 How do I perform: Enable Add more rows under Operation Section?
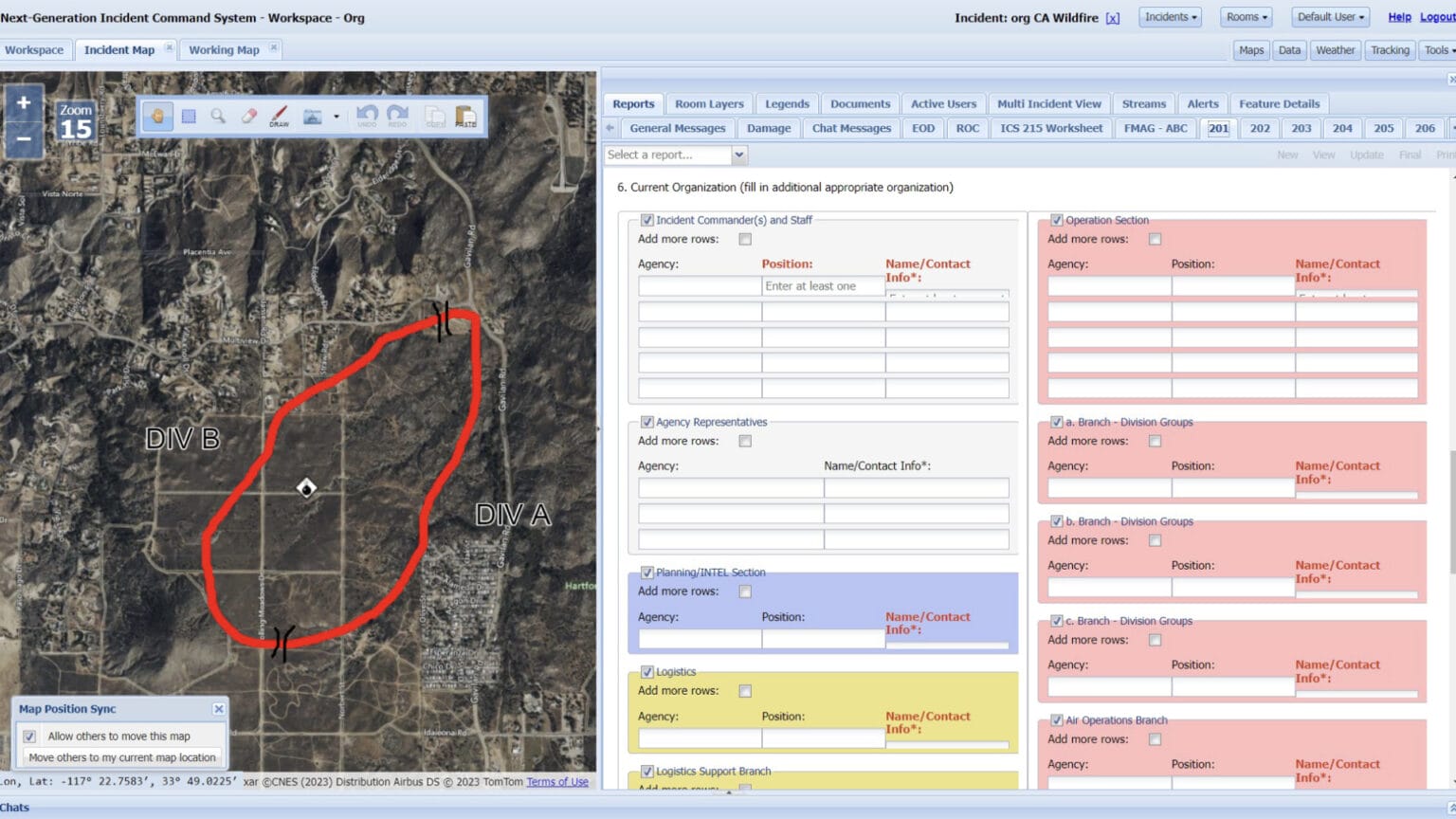1155,240
